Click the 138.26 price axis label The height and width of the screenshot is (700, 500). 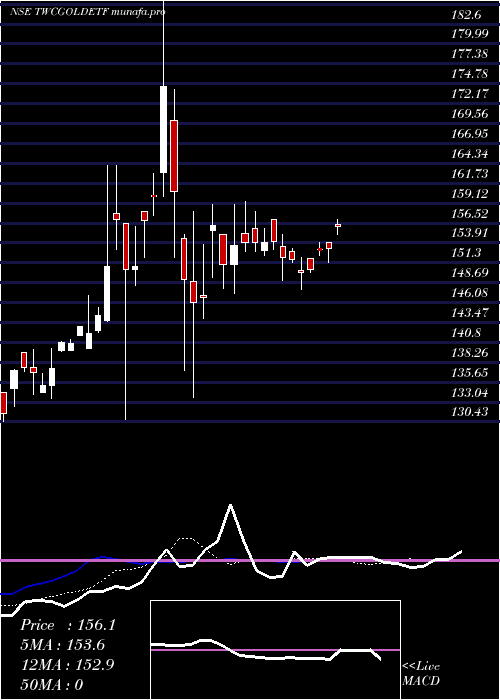[469, 353]
